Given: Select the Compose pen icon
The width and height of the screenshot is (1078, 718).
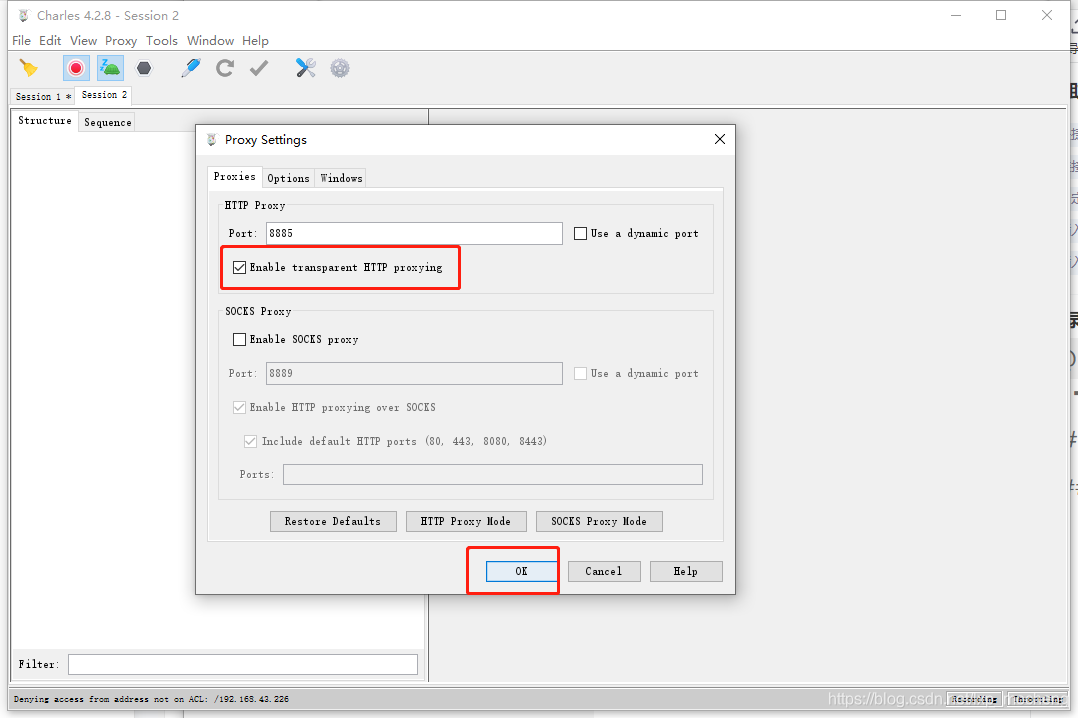Looking at the screenshot, I should (x=190, y=68).
